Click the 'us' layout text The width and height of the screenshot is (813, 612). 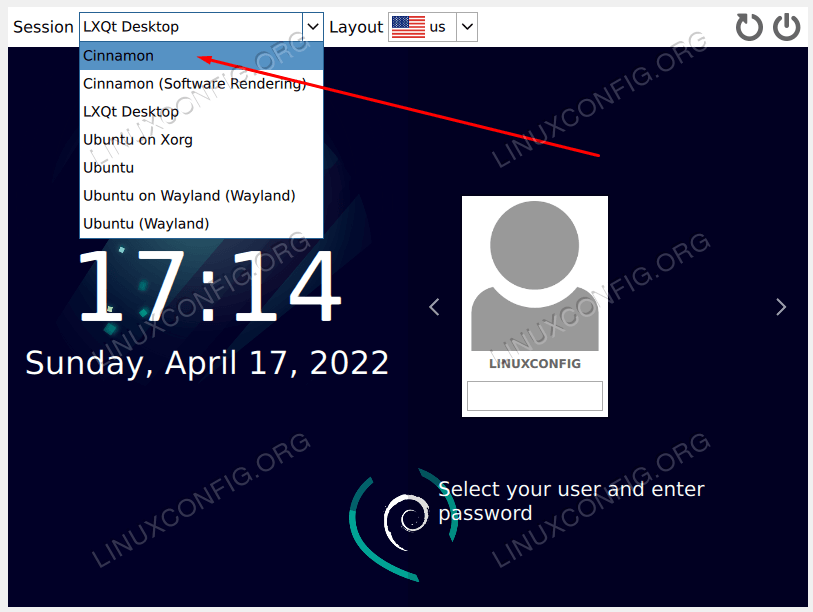coord(438,27)
